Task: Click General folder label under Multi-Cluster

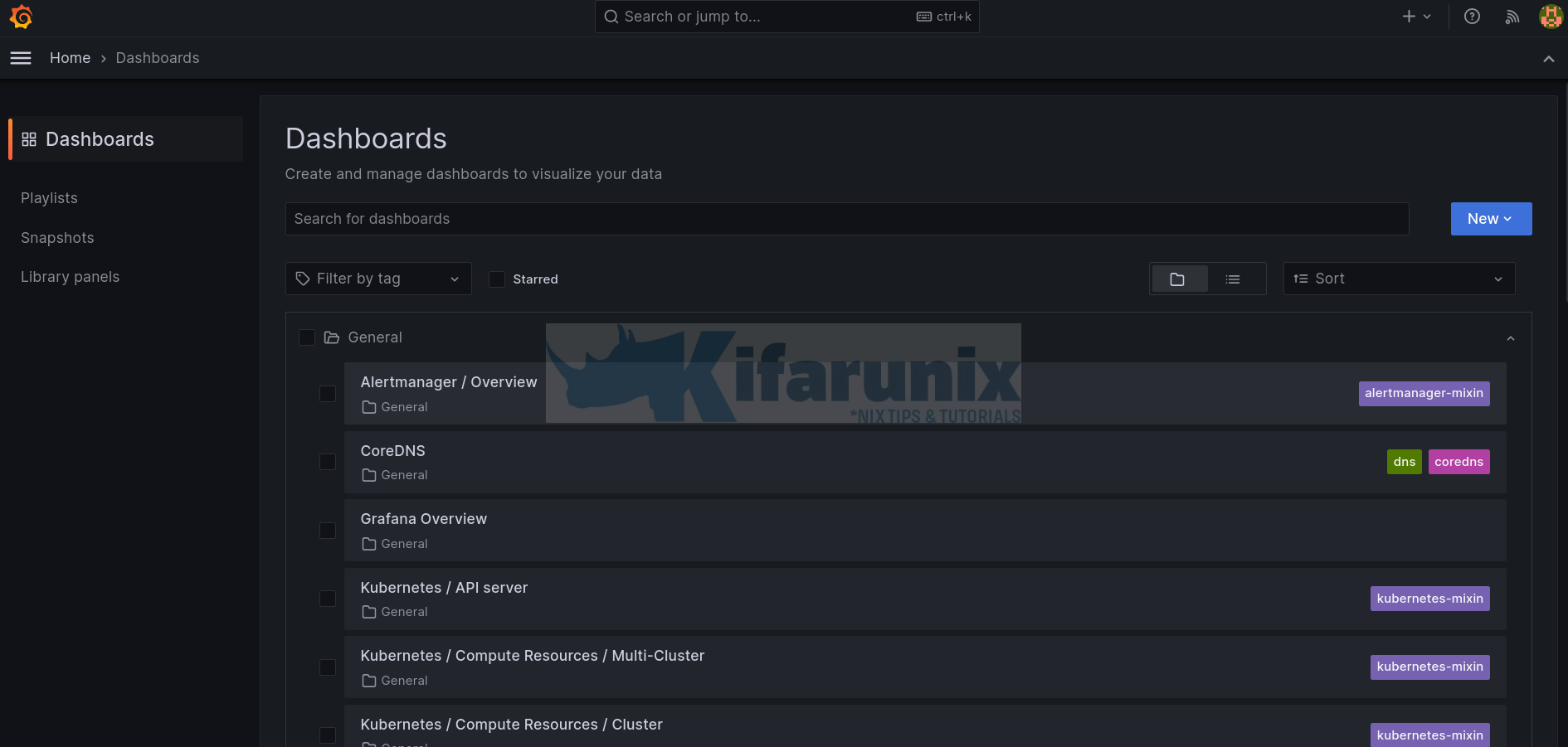Action: [404, 681]
